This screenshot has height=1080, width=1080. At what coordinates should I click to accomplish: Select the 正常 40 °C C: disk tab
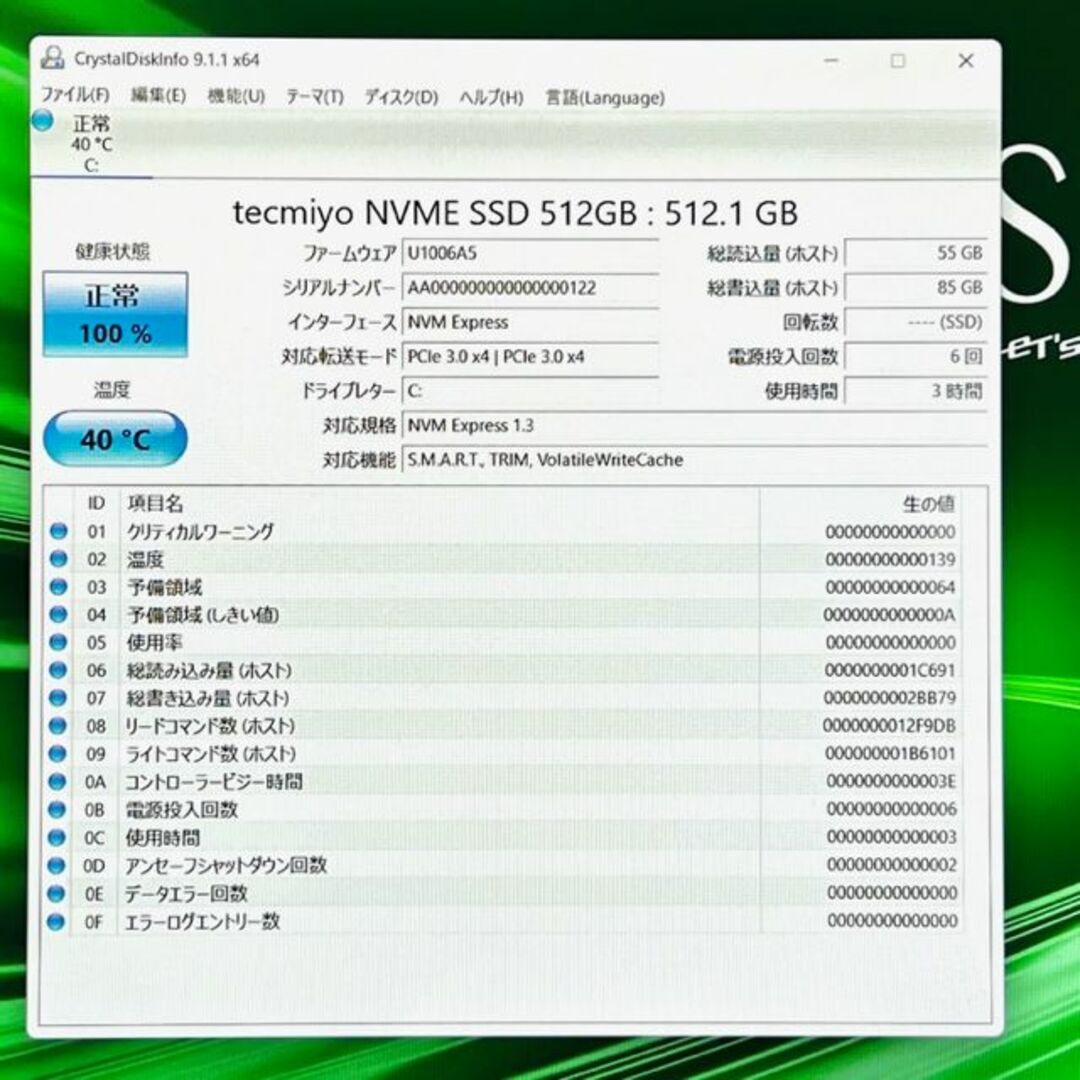[x=91, y=144]
